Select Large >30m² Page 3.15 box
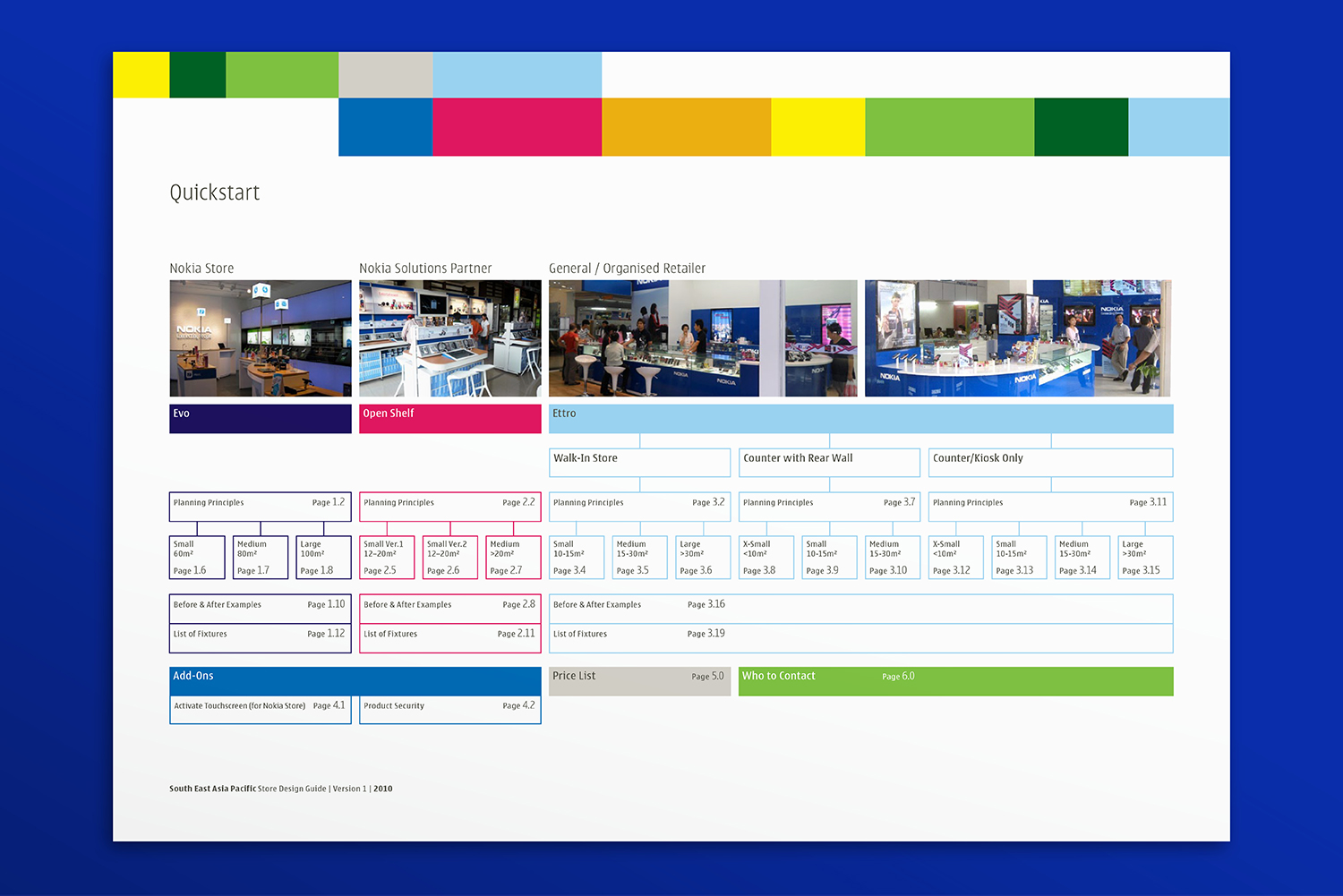This screenshot has width=1343, height=896. [1146, 558]
